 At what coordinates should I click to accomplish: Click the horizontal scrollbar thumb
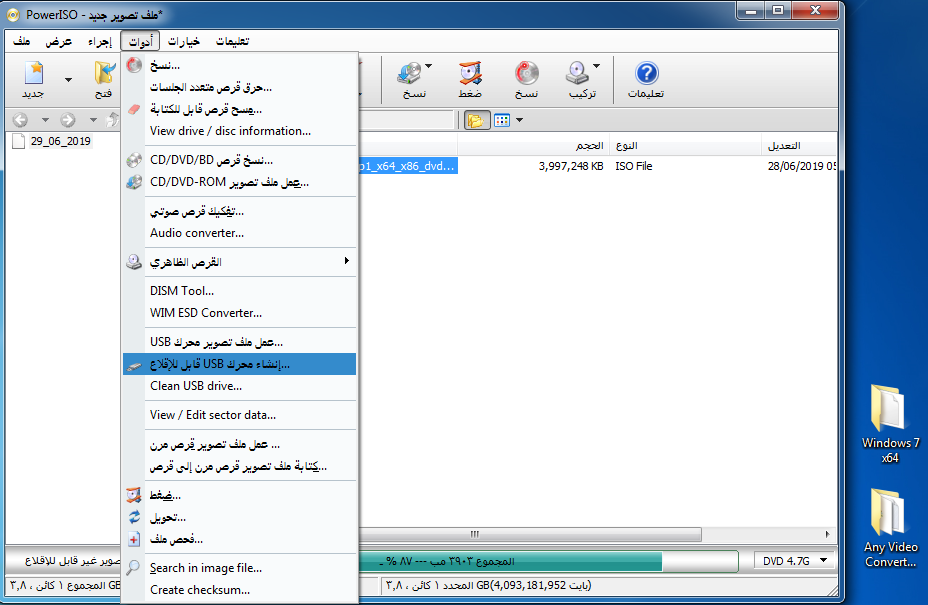530,534
